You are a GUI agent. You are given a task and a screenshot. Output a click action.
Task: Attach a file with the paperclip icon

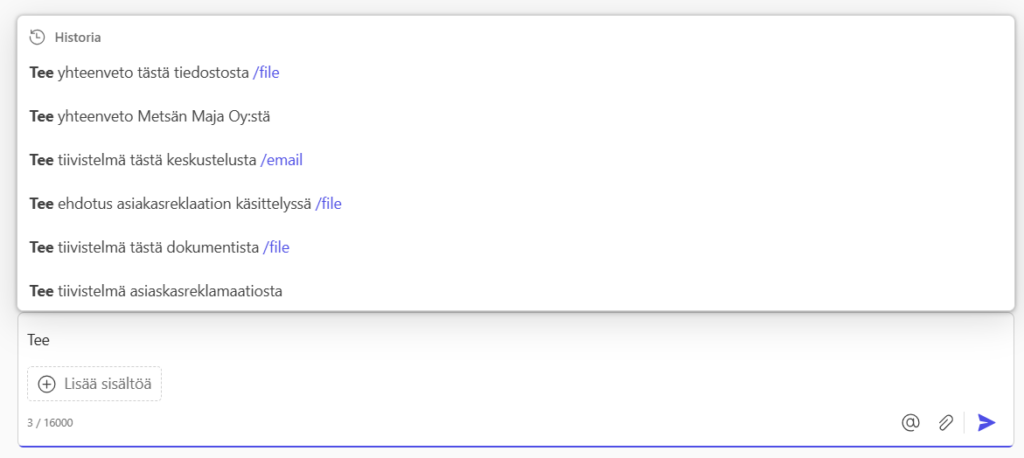[x=945, y=423]
